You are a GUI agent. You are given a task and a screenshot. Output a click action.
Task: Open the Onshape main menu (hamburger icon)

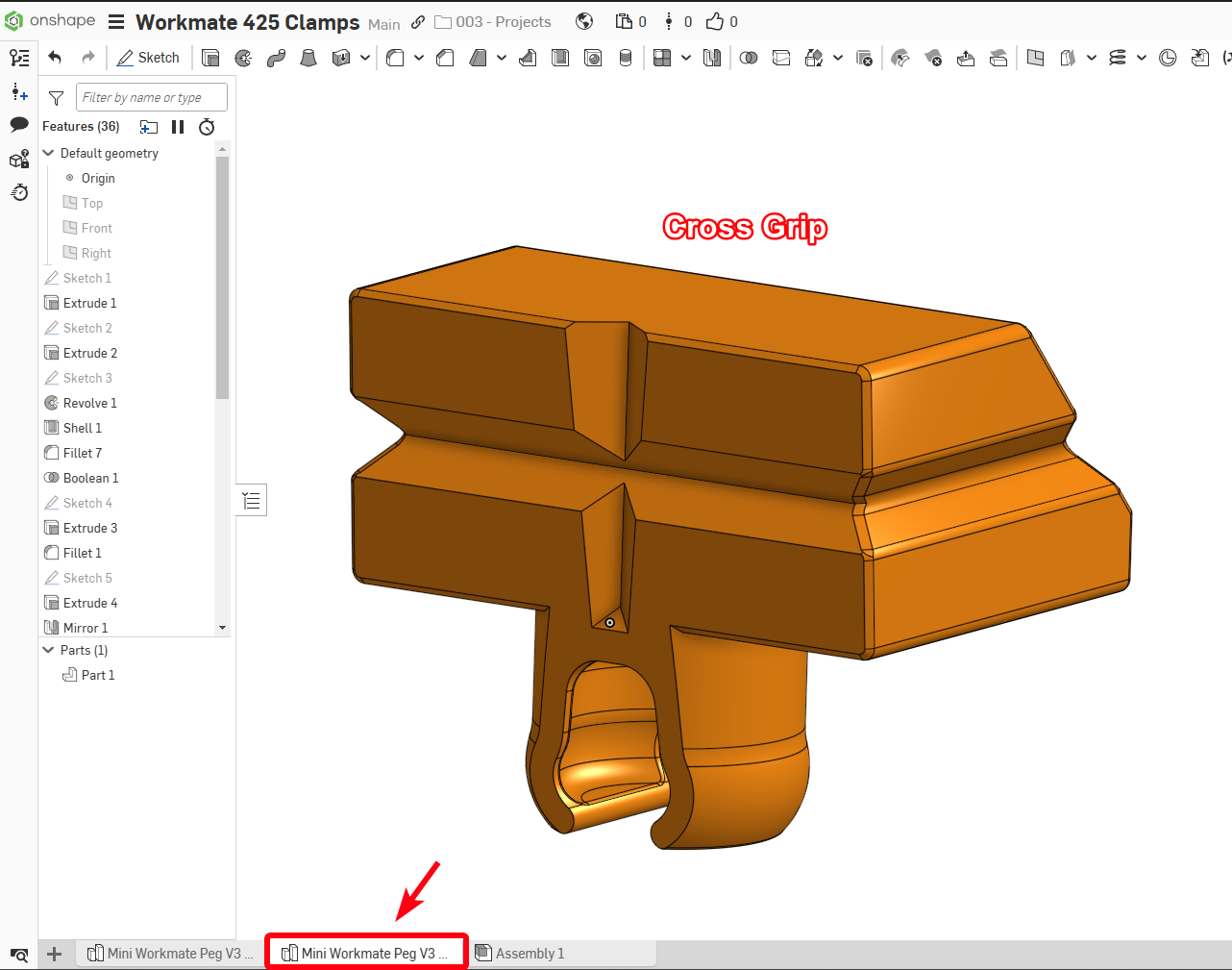[116, 22]
